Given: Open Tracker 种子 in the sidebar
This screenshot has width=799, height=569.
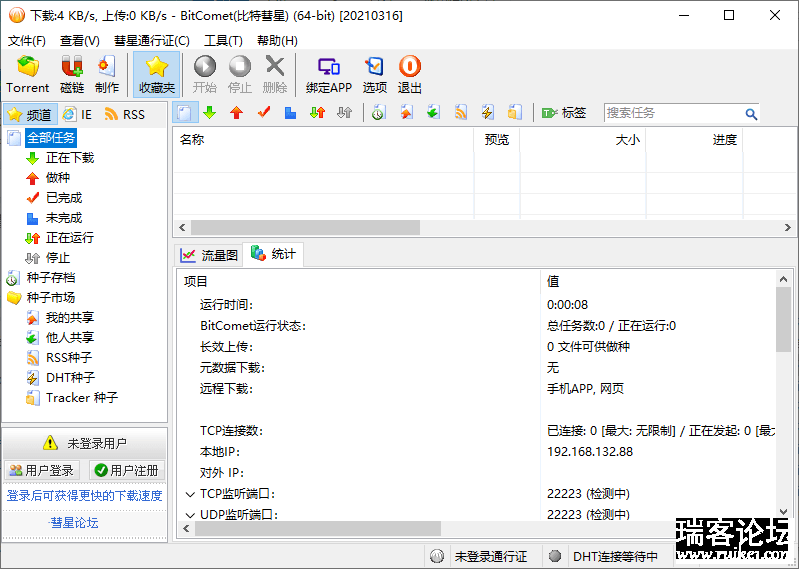Looking at the screenshot, I should tap(82, 398).
